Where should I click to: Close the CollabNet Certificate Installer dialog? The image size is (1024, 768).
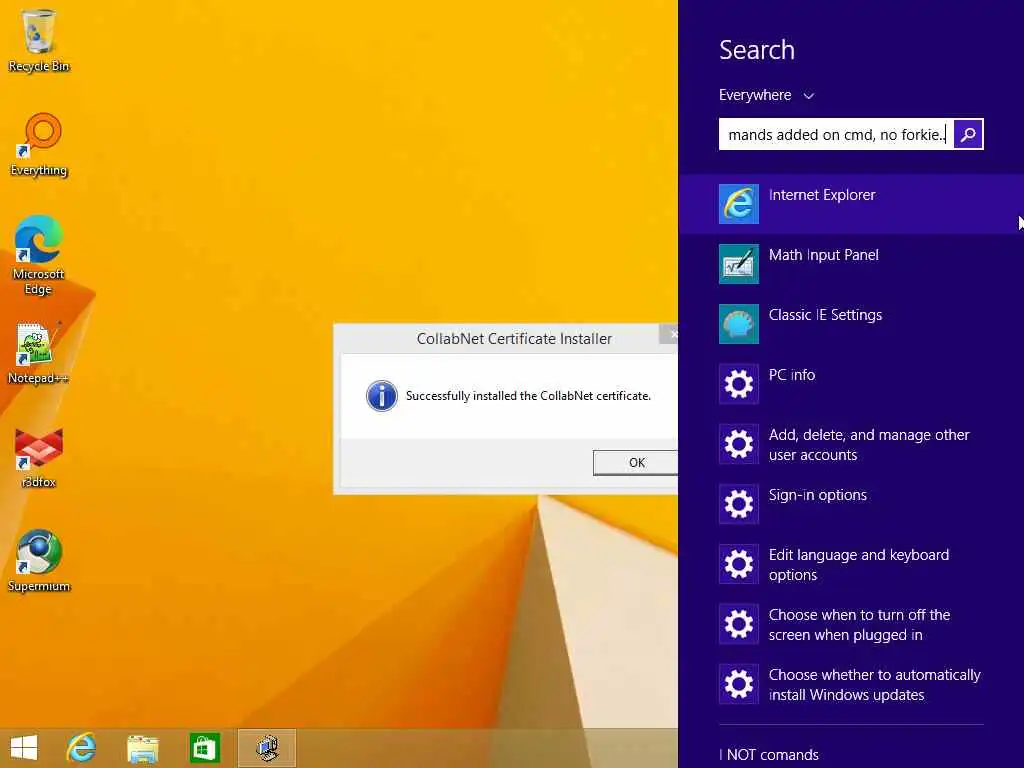(669, 334)
